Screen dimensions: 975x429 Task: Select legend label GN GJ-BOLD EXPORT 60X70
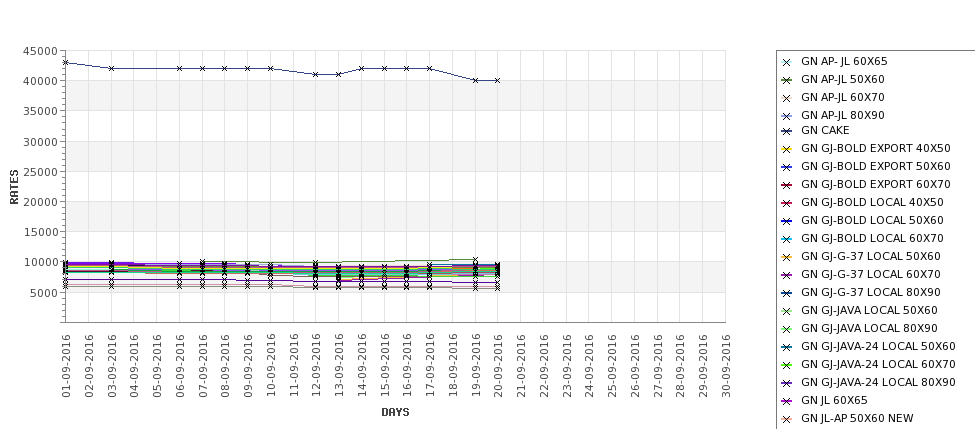[x=876, y=185]
